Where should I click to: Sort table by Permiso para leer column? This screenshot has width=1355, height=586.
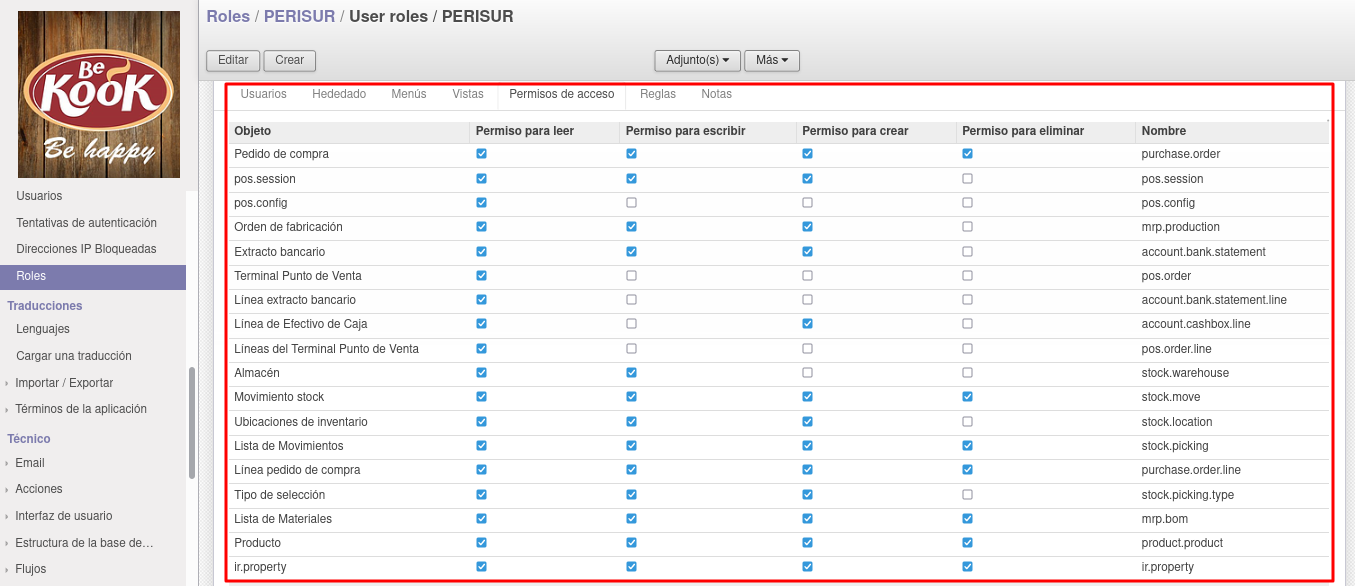pos(525,131)
